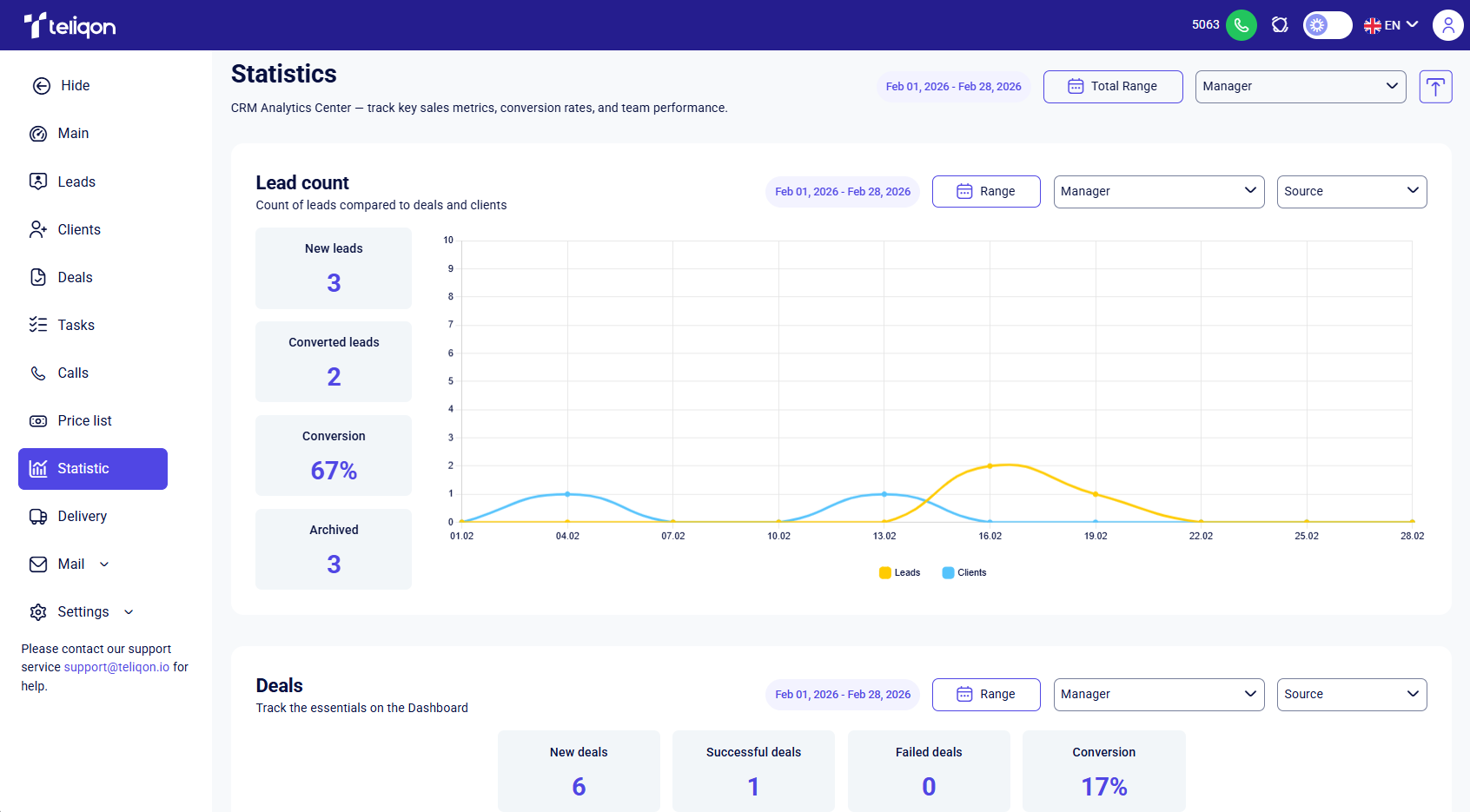Click the Hide sidebar arrow icon
The width and height of the screenshot is (1470, 812).
(41, 86)
